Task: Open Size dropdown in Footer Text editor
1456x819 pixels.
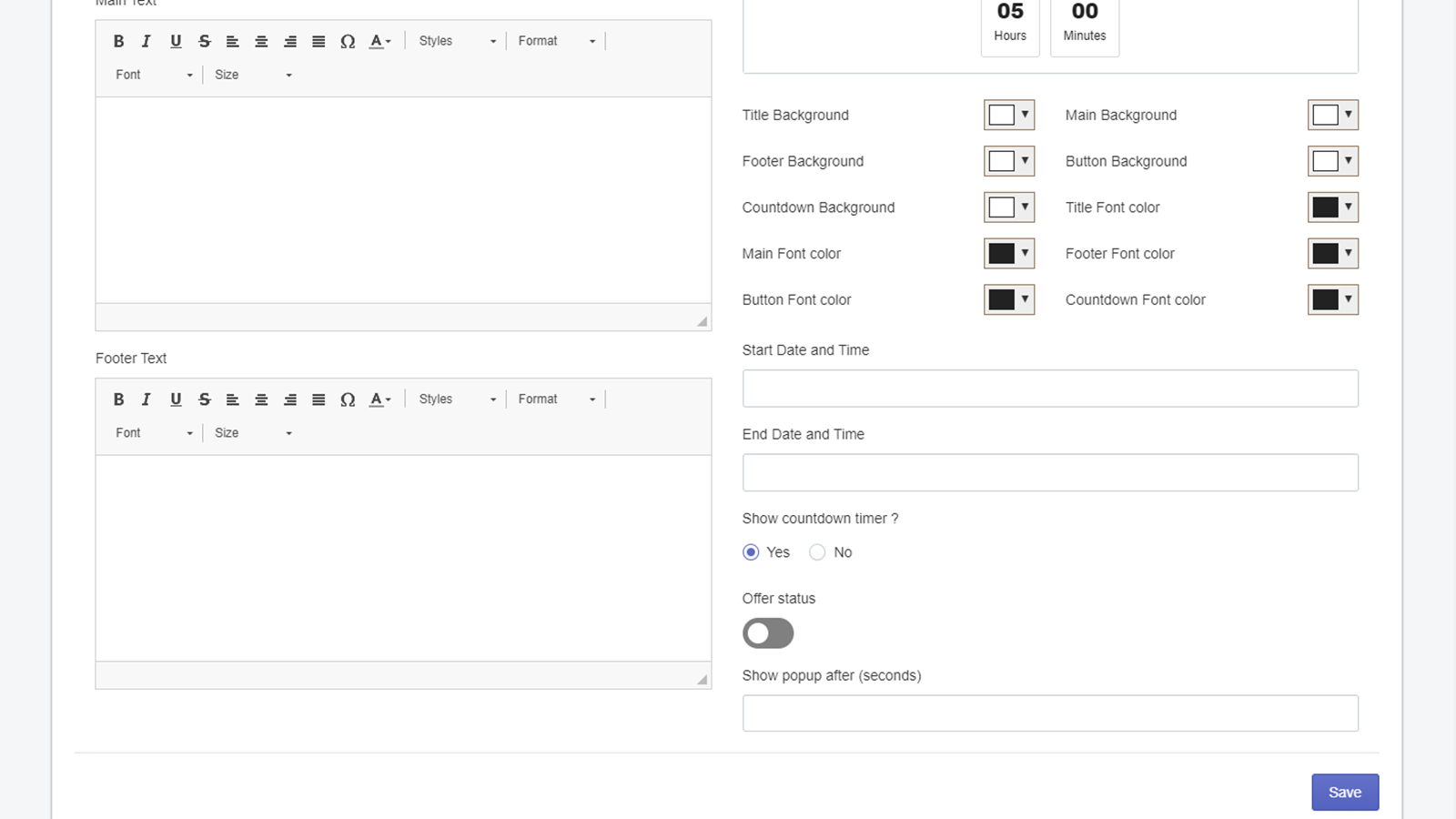Action: point(252,433)
